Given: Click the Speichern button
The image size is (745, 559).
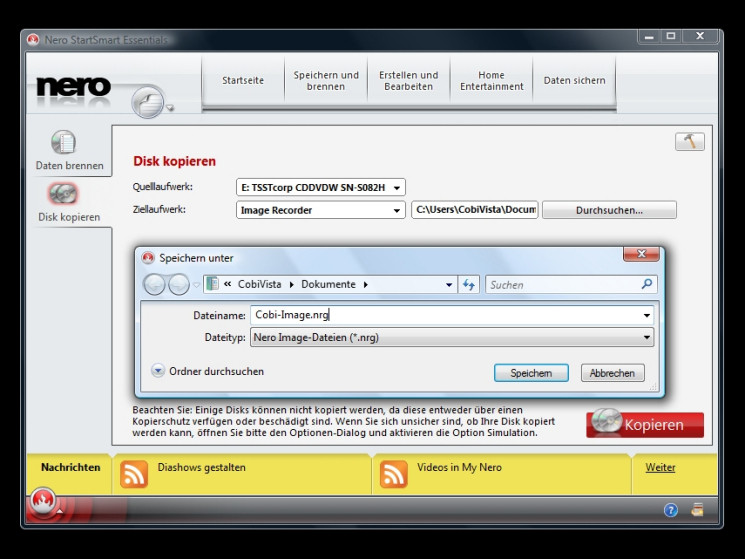Looking at the screenshot, I should [531, 373].
